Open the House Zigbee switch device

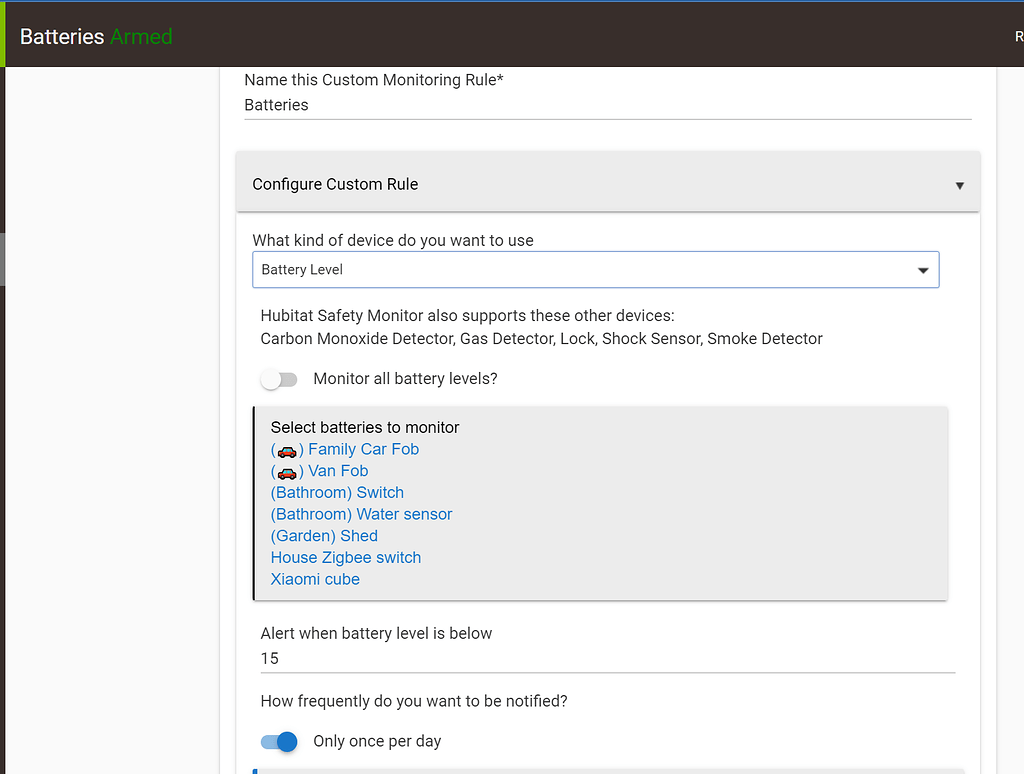click(345, 557)
